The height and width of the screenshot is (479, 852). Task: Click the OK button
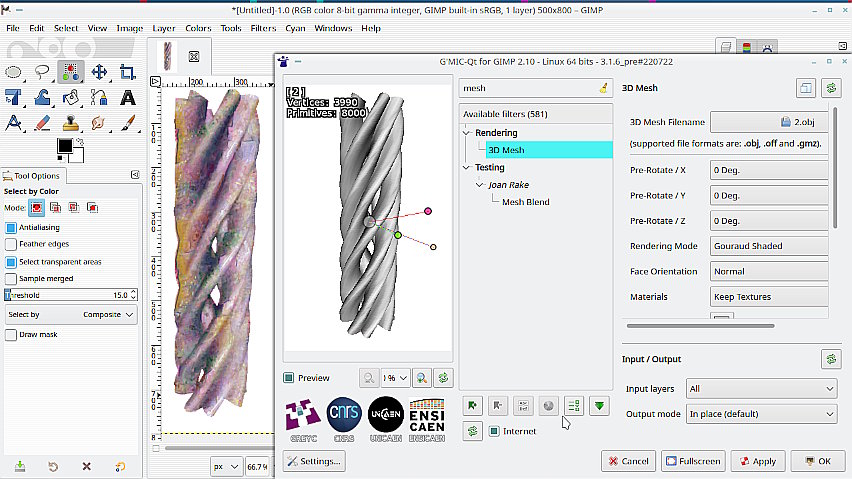coord(818,461)
